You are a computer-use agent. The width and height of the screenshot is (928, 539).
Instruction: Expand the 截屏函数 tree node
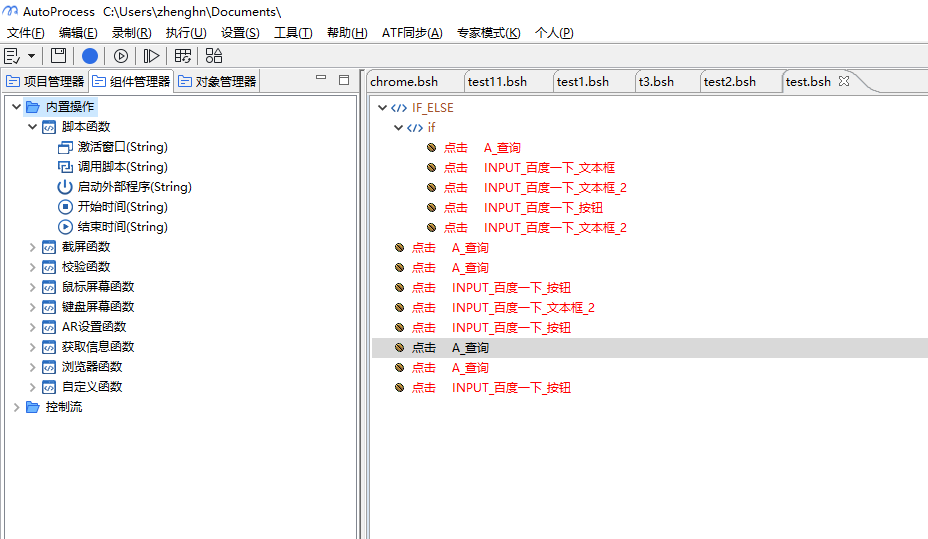[33, 247]
